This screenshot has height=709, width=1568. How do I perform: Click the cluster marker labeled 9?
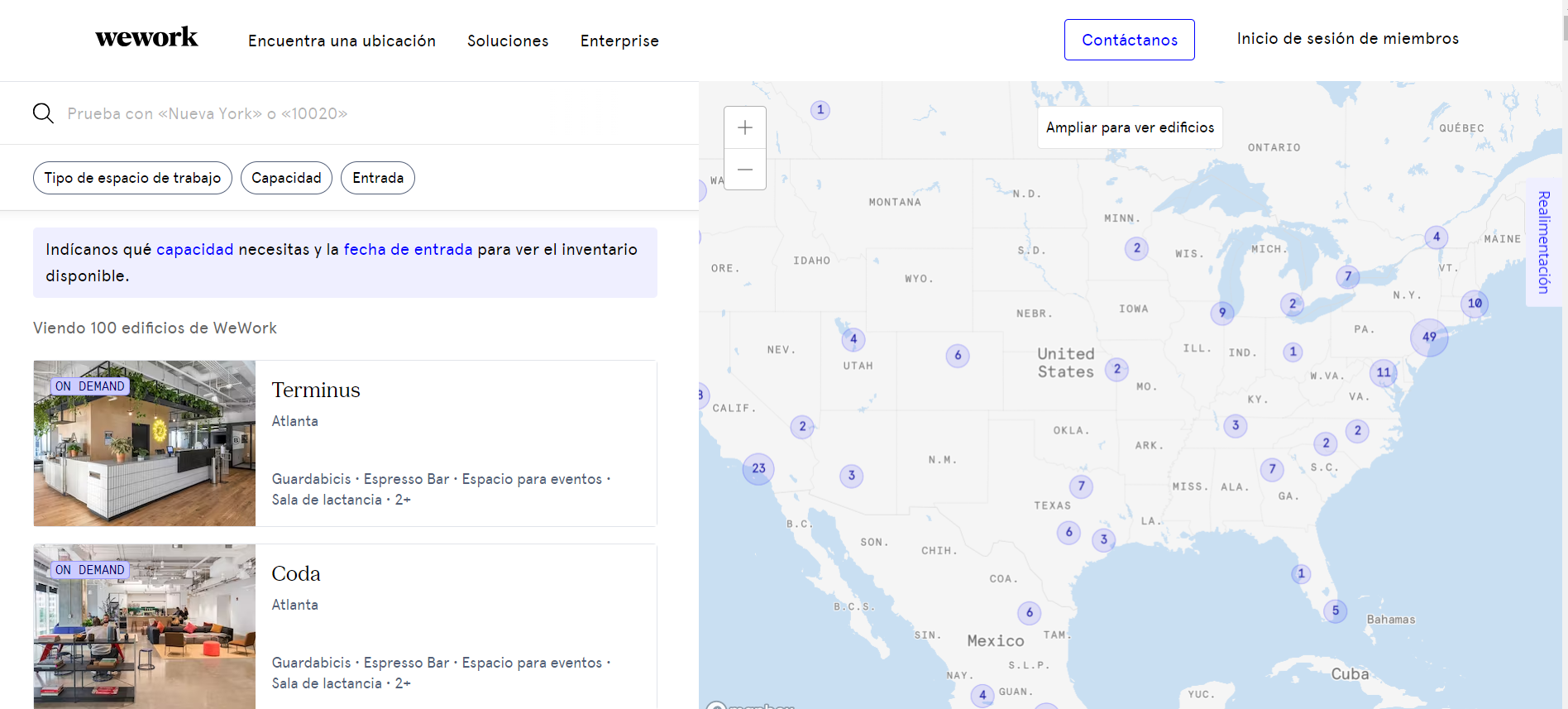[x=1222, y=312]
